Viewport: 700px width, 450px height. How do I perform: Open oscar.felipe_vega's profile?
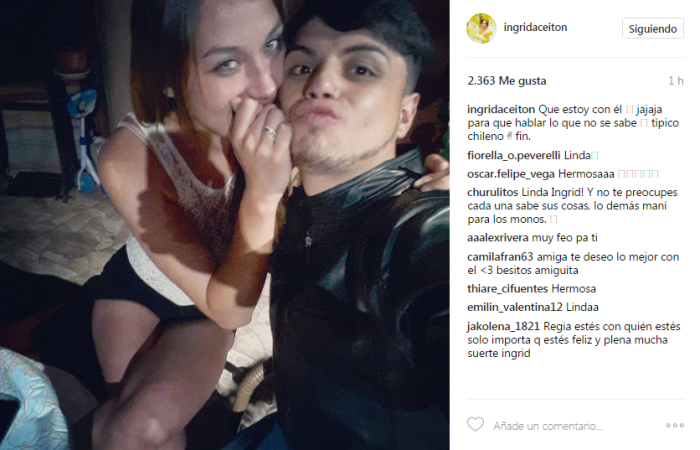point(511,174)
